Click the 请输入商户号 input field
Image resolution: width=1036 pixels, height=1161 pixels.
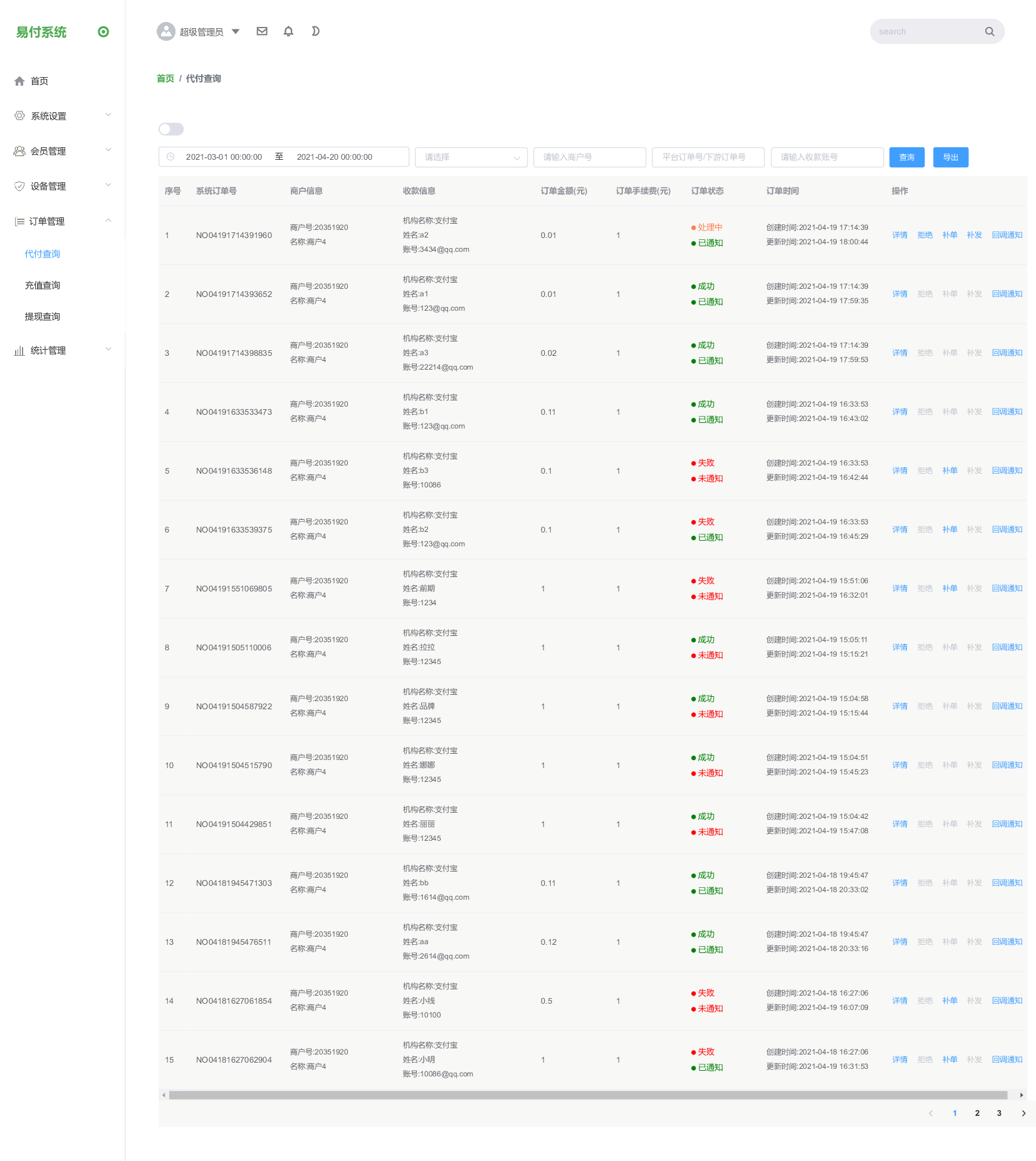pos(589,157)
